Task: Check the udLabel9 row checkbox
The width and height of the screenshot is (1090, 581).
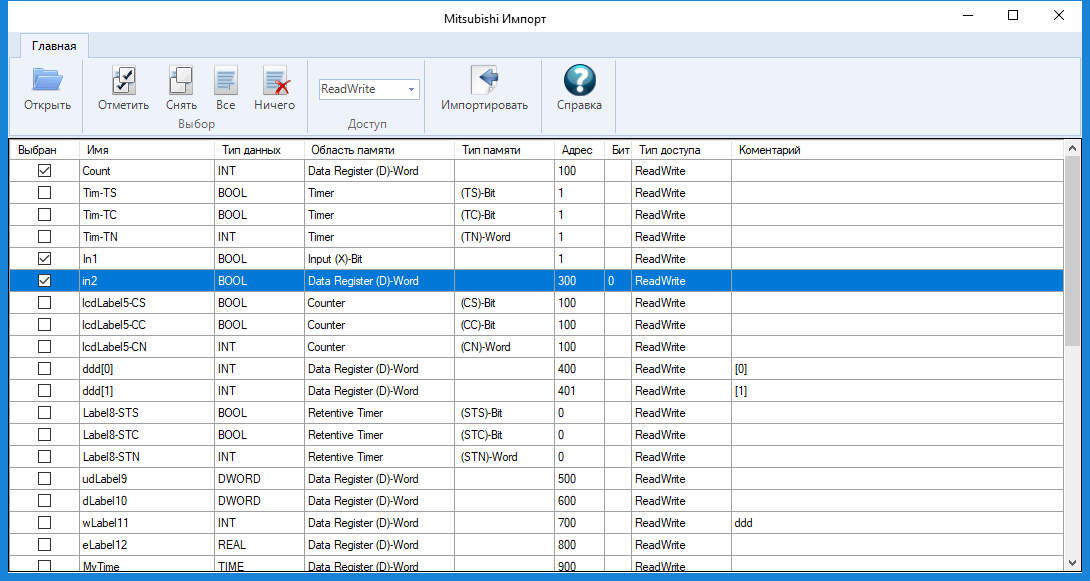Action: (x=44, y=479)
